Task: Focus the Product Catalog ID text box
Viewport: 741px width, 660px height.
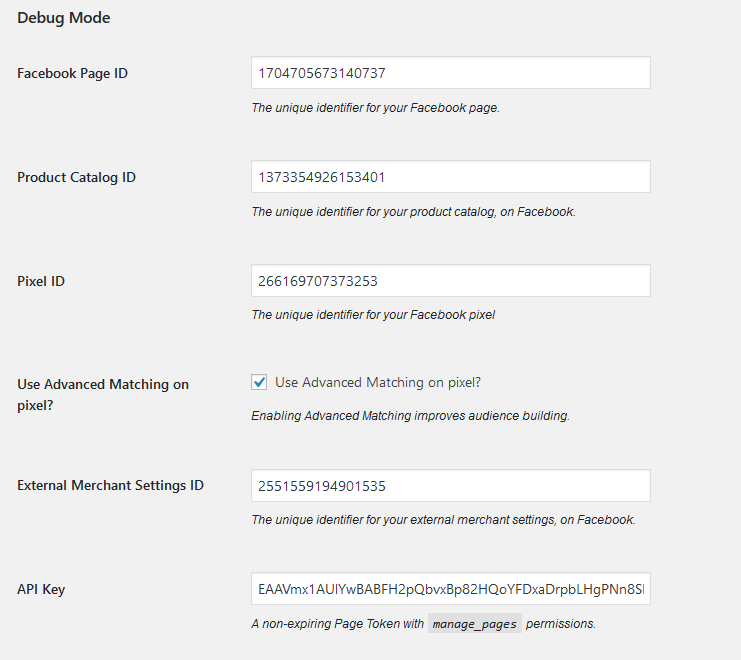Action: pos(450,177)
